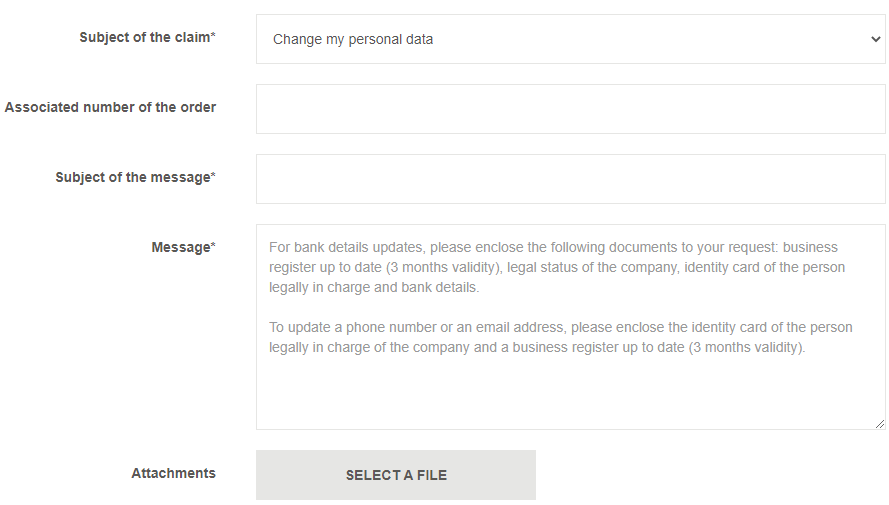
Task: Click the 'Attachments' label
Action: pyautogui.click(x=173, y=473)
